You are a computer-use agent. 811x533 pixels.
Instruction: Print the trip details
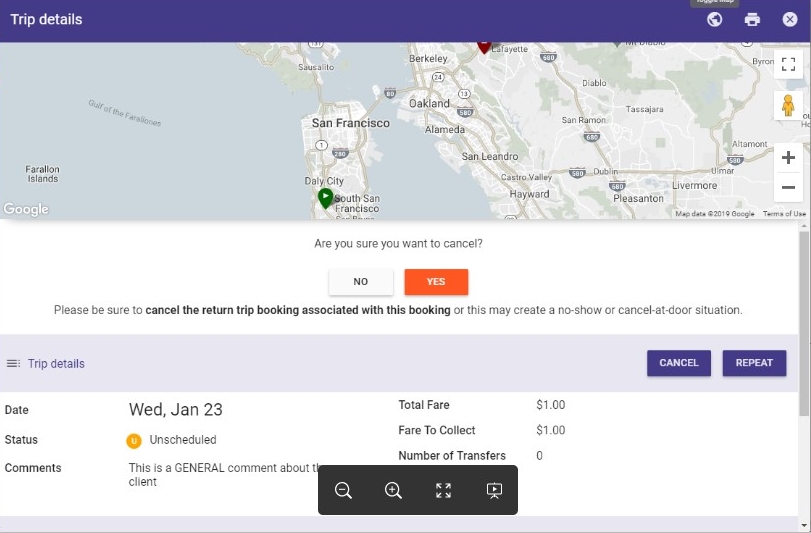(x=752, y=20)
